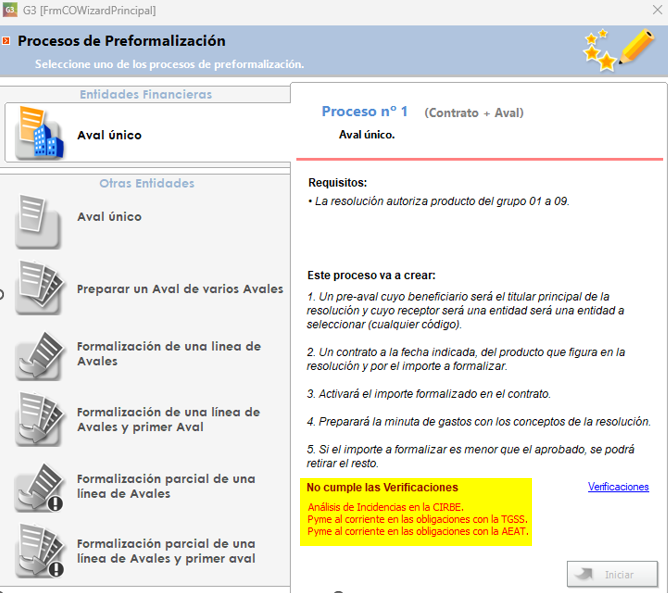This screenshot has width=668, height=593.
Task: Click Pyme al corriente con la TGSS line
Action: [x=418, y=519]
